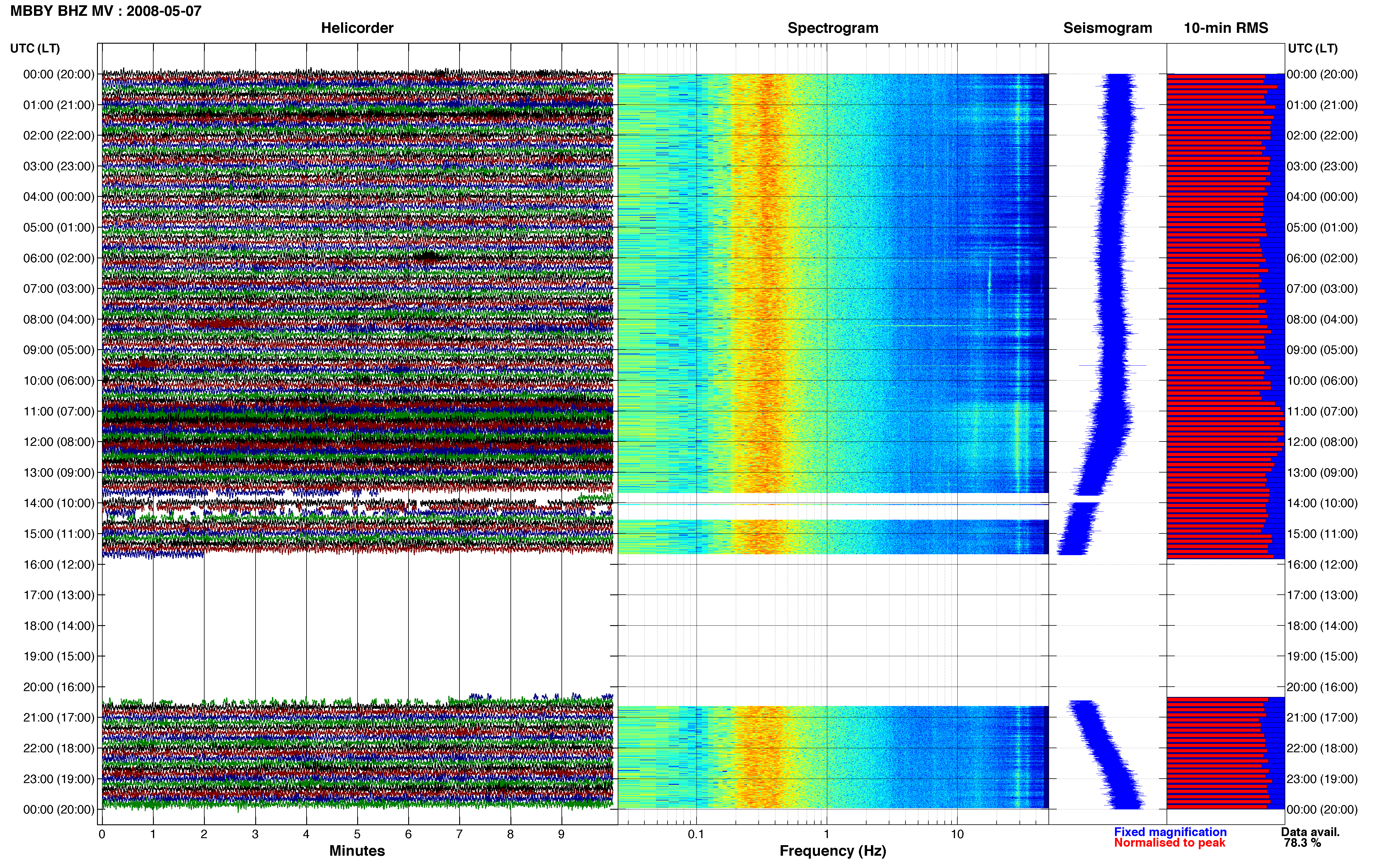
Task: Click frequency tick '0.1' on spectrogram axis
Action: point(696,835)
